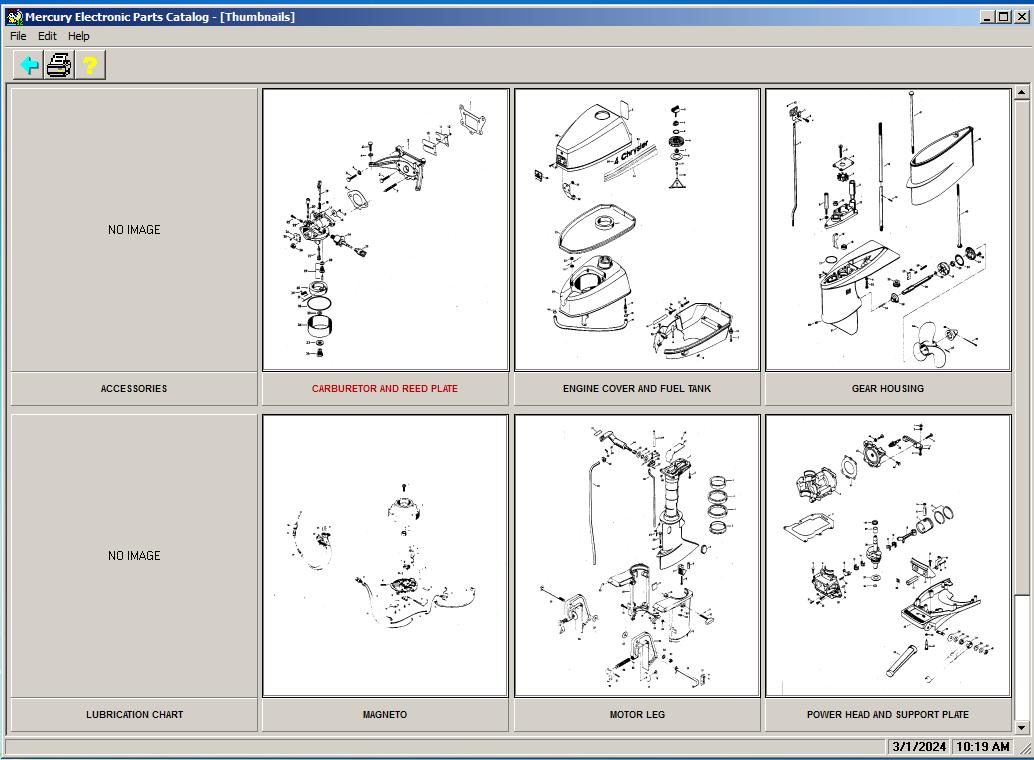Click the No Image placeholder above Accessories

134,230
